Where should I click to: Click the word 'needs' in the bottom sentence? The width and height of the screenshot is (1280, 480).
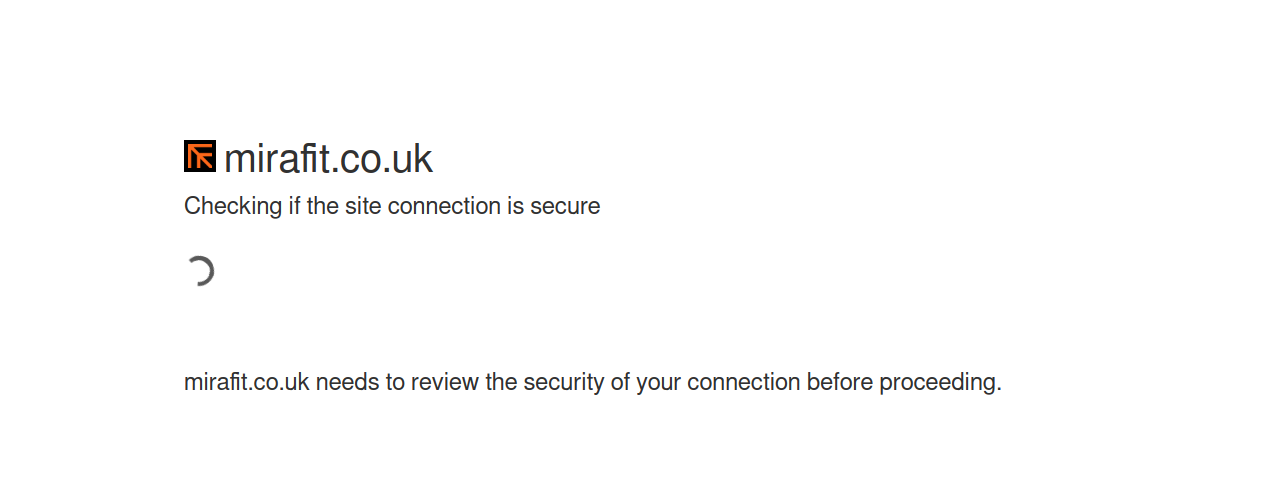click(346, 382)
